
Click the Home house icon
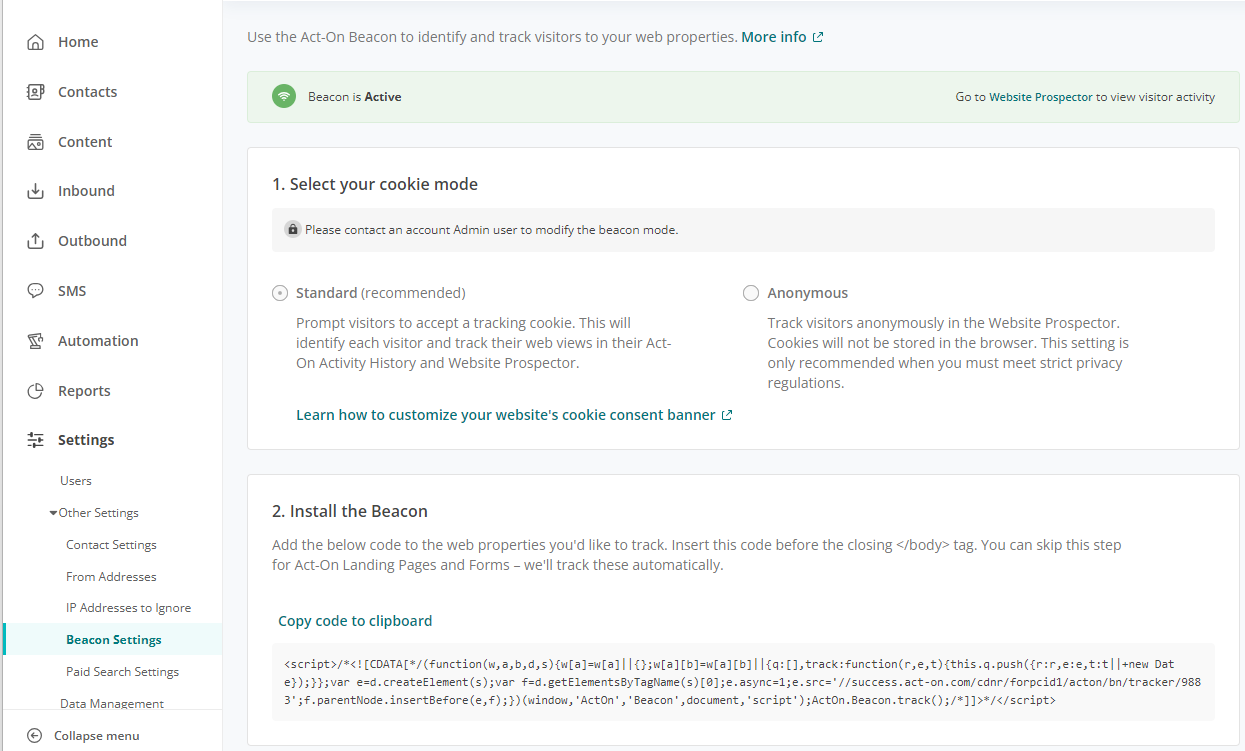click(x=36, y=42)
